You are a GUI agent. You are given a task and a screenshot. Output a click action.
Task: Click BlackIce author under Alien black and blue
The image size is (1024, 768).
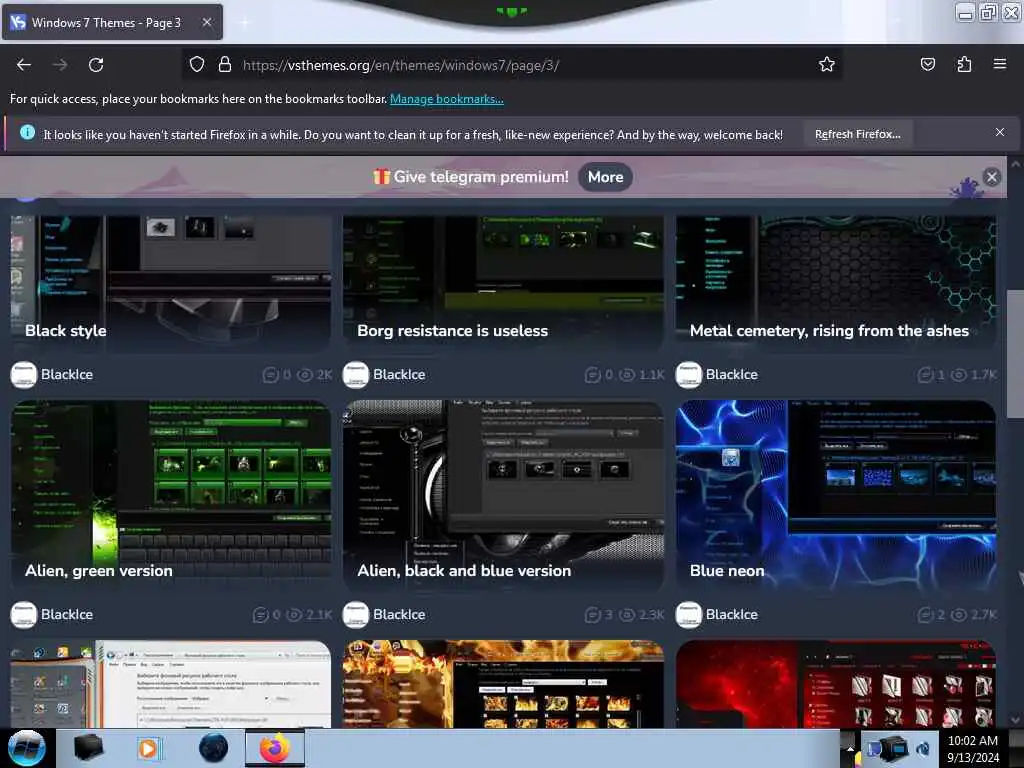click(x=399, y=615)
